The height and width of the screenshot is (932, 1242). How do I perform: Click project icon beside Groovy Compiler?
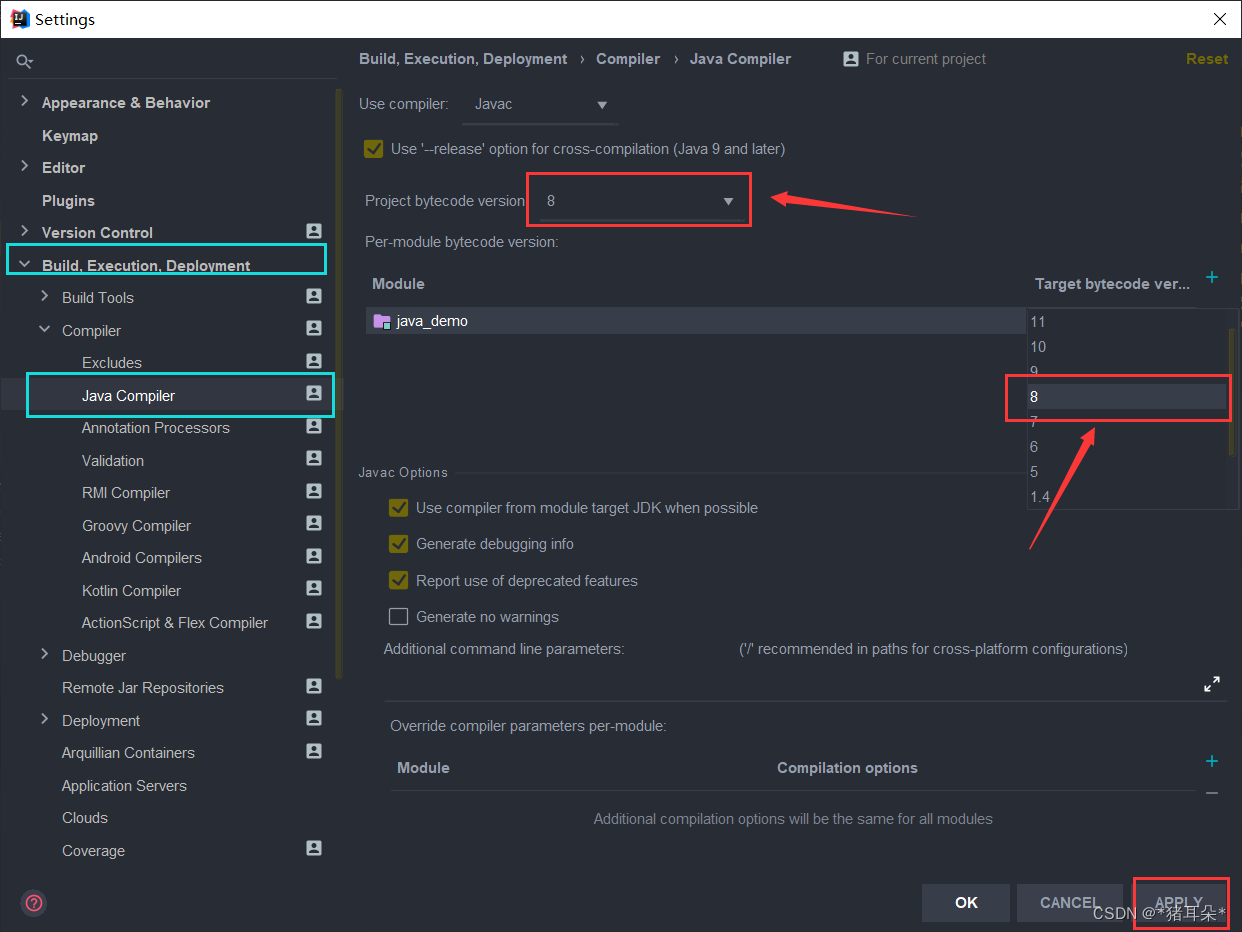[x=314, y=523]
